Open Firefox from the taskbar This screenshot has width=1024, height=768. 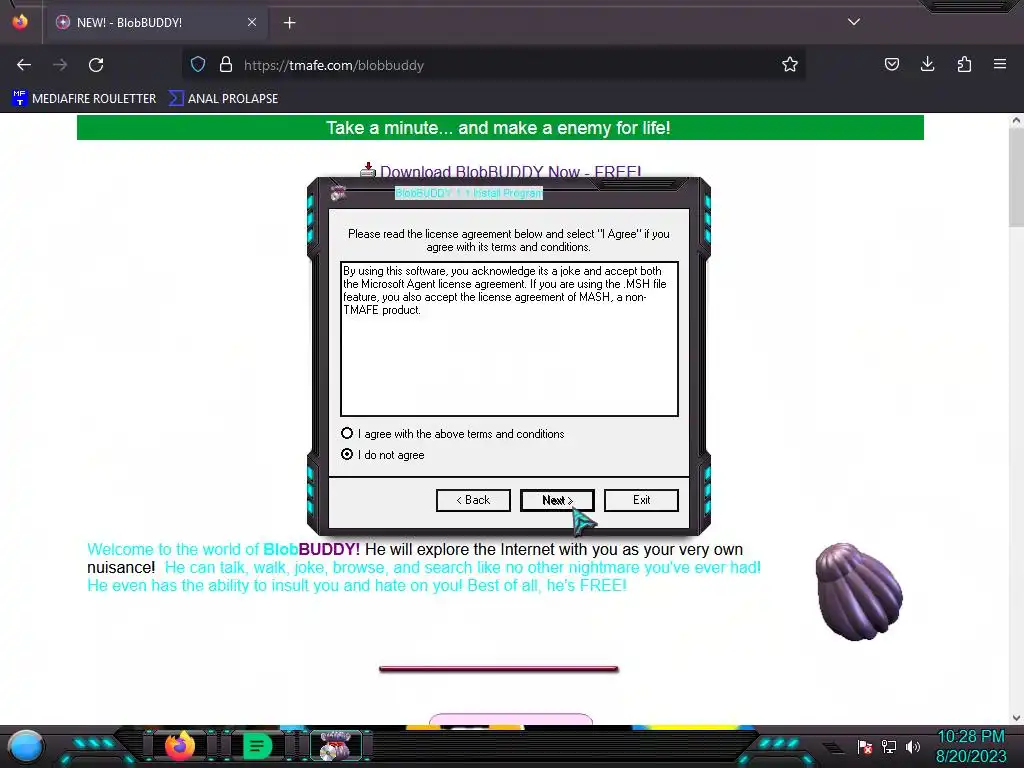click(180, 746)
